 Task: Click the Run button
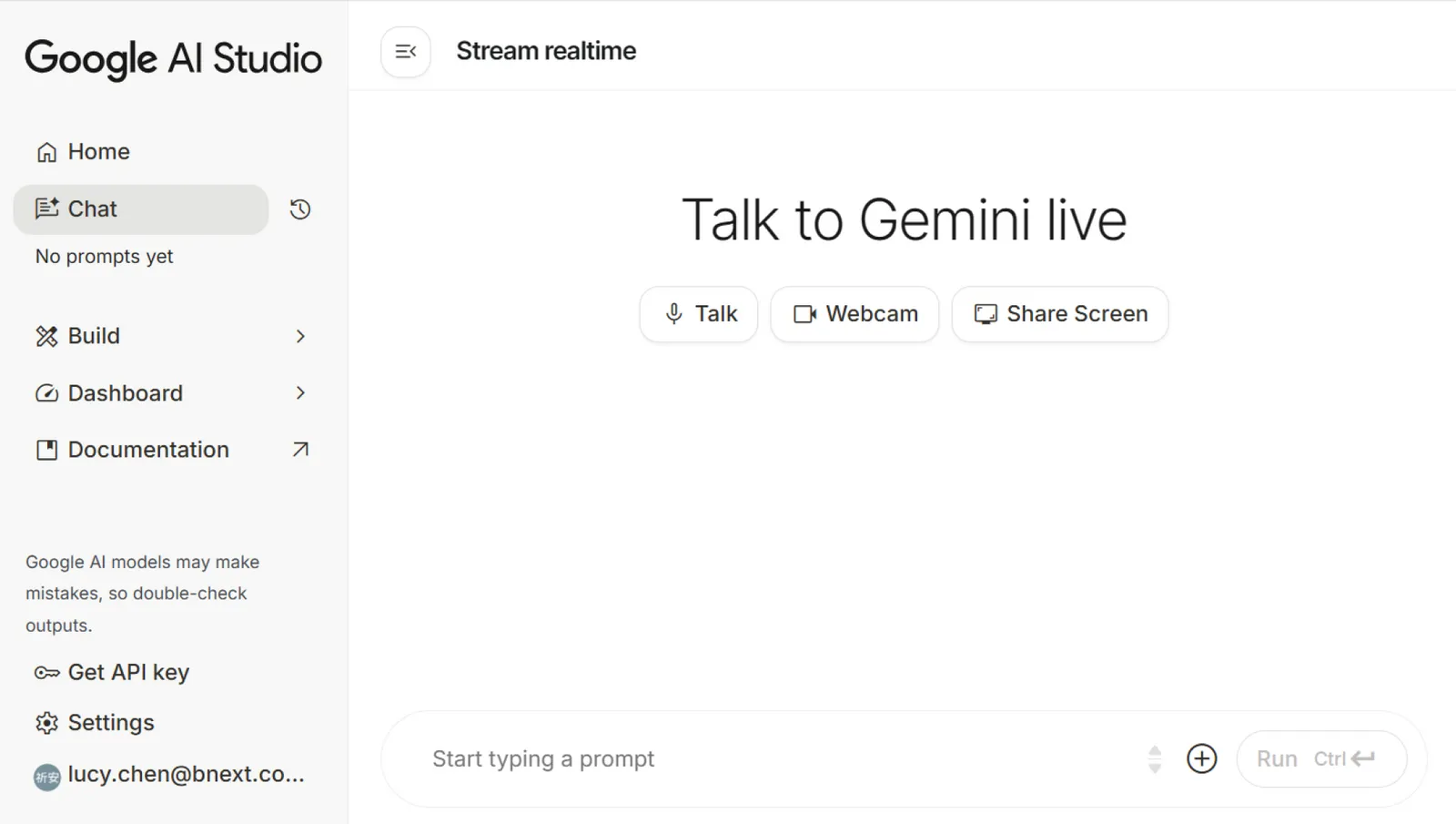click(1278, 758)
